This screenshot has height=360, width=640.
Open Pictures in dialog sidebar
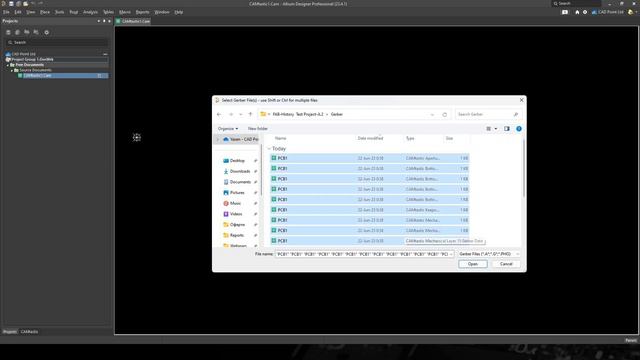(237, 193)
